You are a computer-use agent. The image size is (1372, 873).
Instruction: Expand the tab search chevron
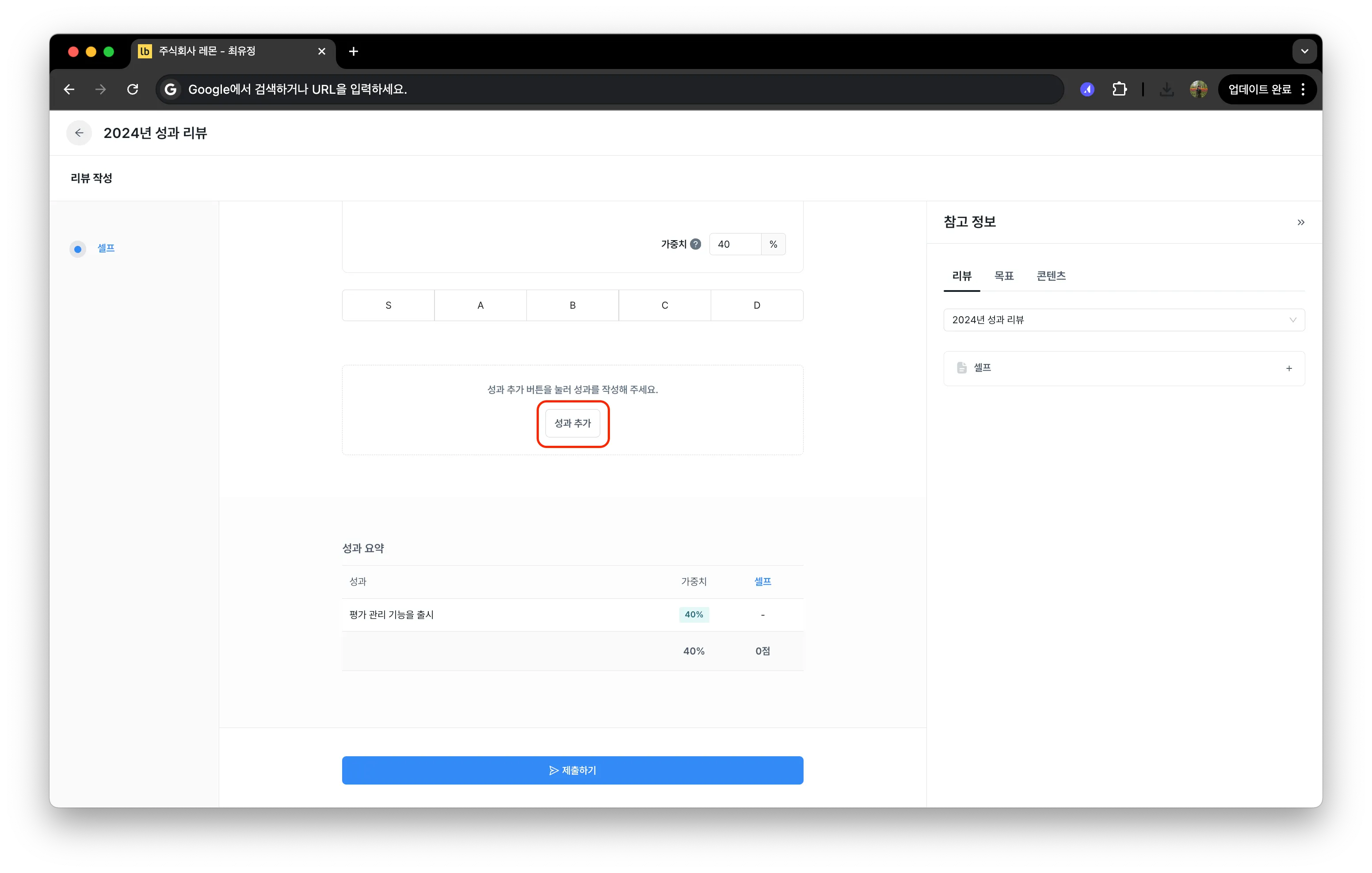point(1305,51)
